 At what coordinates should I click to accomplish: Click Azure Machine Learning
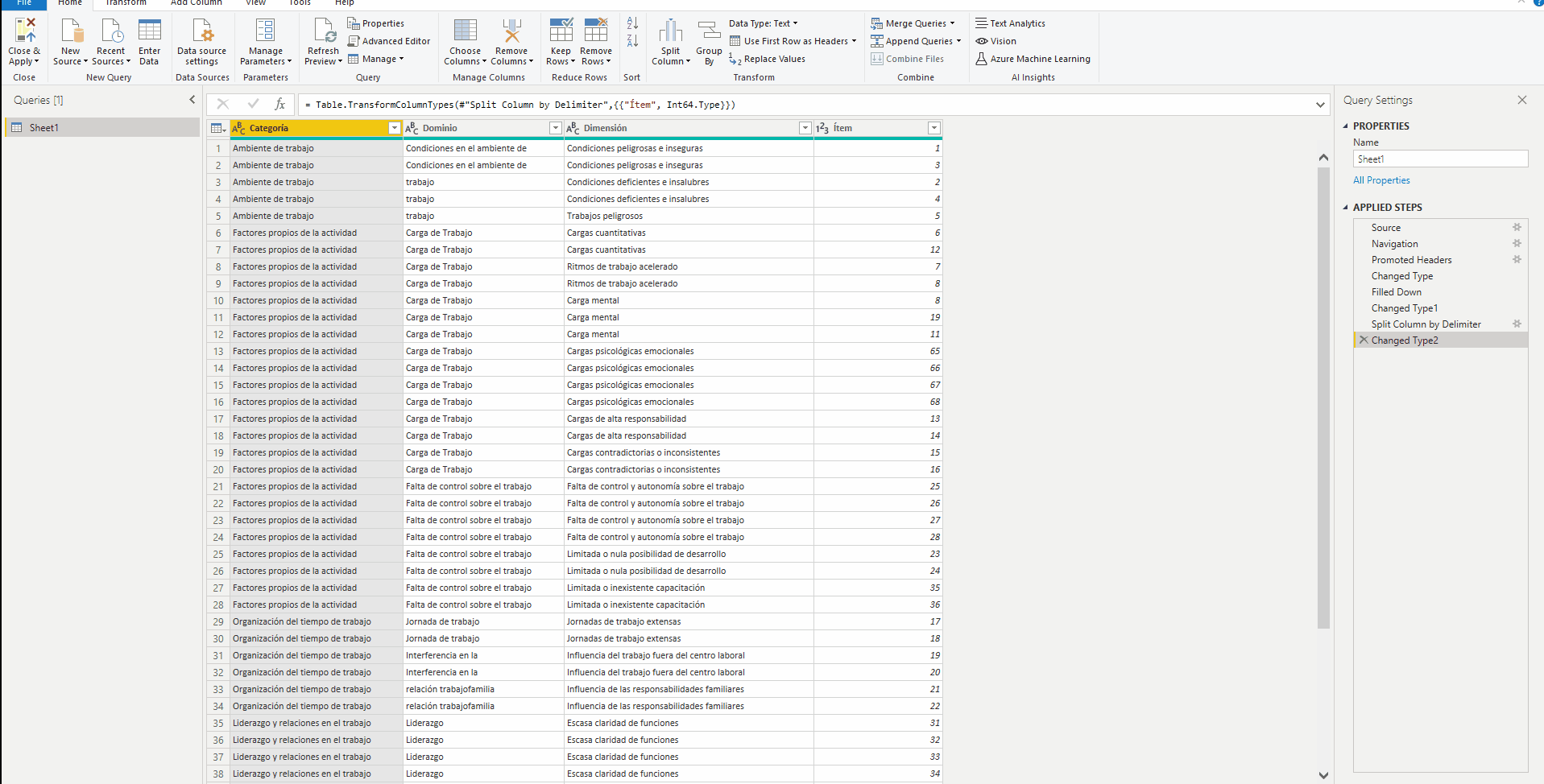(x=1033, y=59)
